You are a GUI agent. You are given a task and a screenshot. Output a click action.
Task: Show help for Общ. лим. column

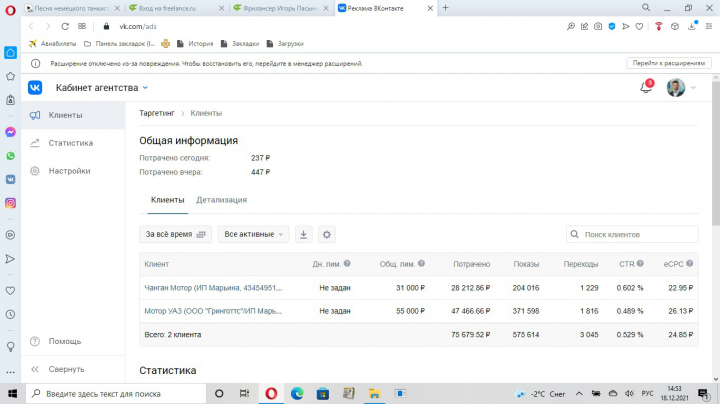click(422, 264)
